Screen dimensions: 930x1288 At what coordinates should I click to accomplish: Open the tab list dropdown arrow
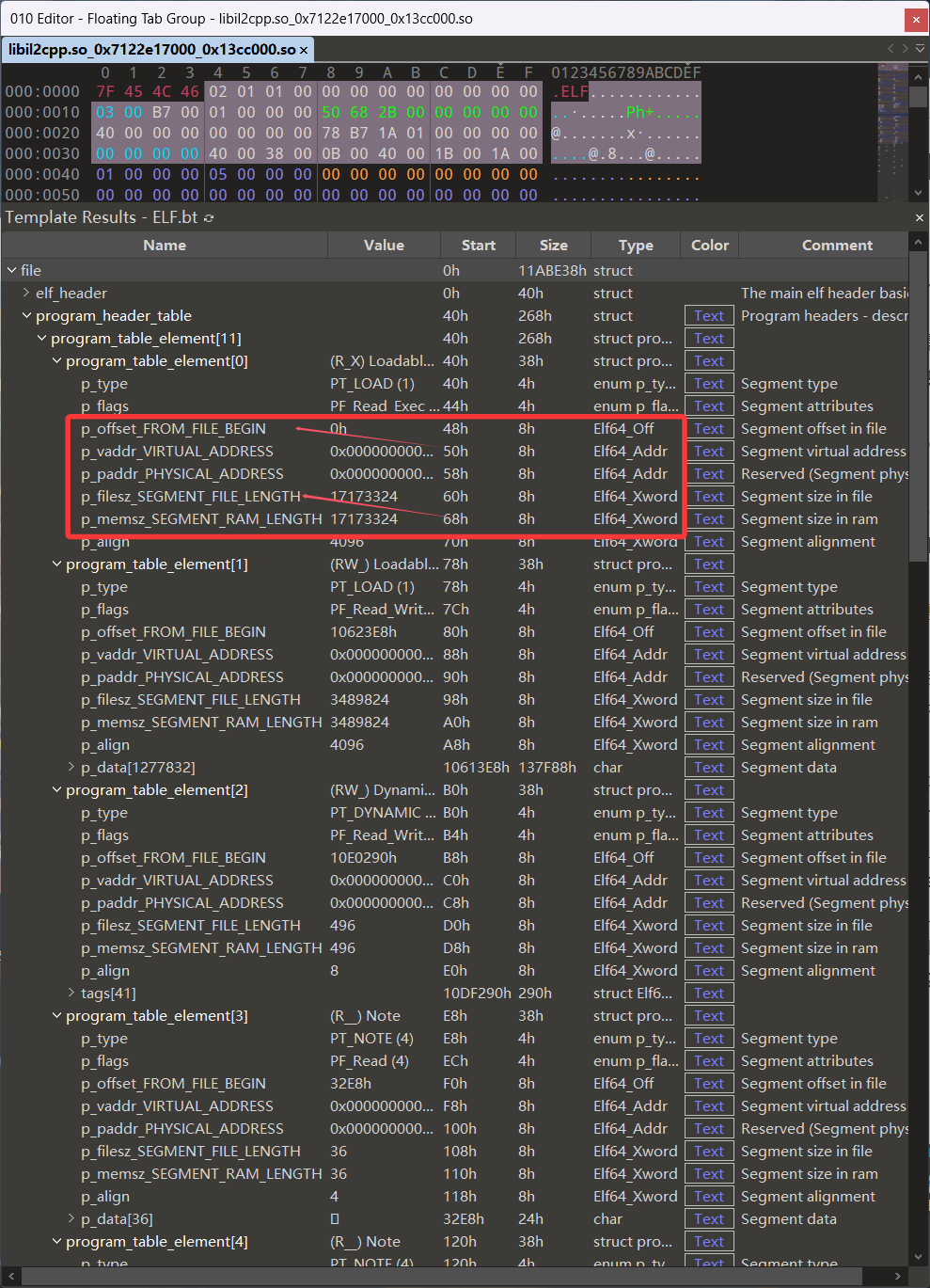[x=921, y=48]
